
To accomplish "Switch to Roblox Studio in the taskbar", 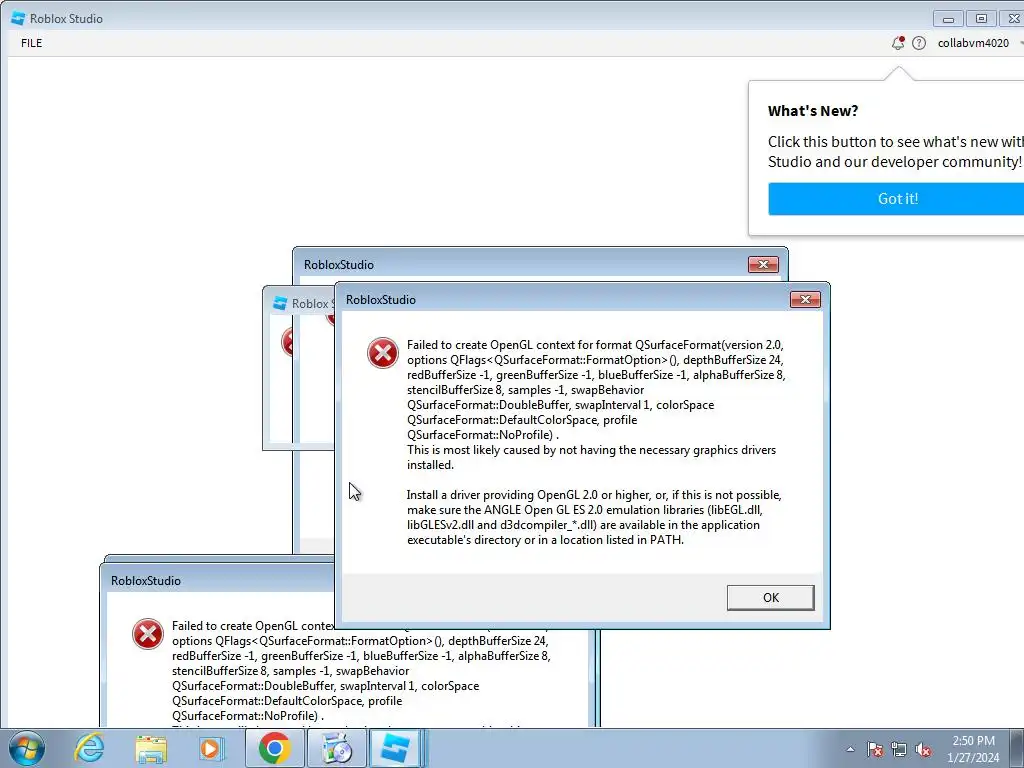I will tap(396, 748).
